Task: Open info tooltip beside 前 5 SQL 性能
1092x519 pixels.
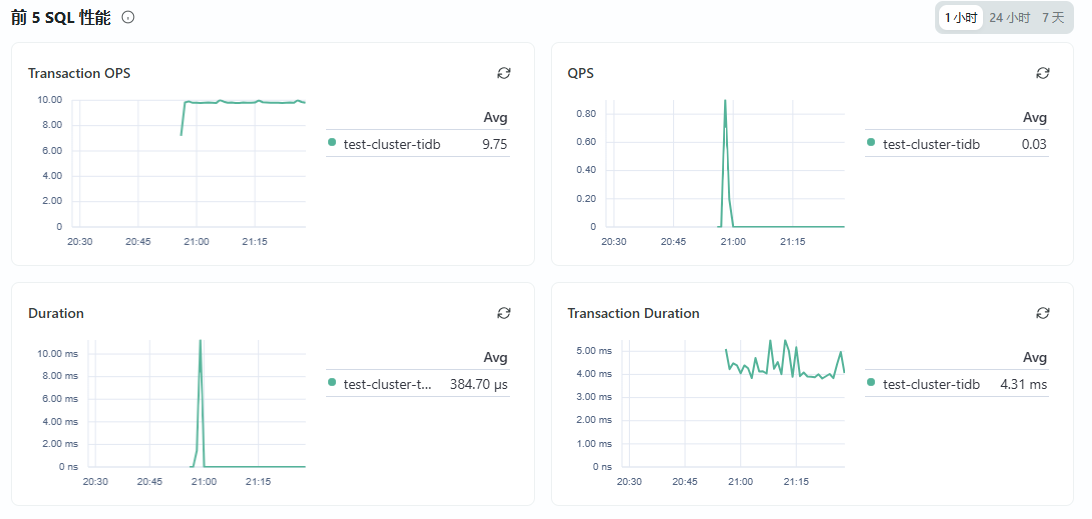Action: (128, 18)
